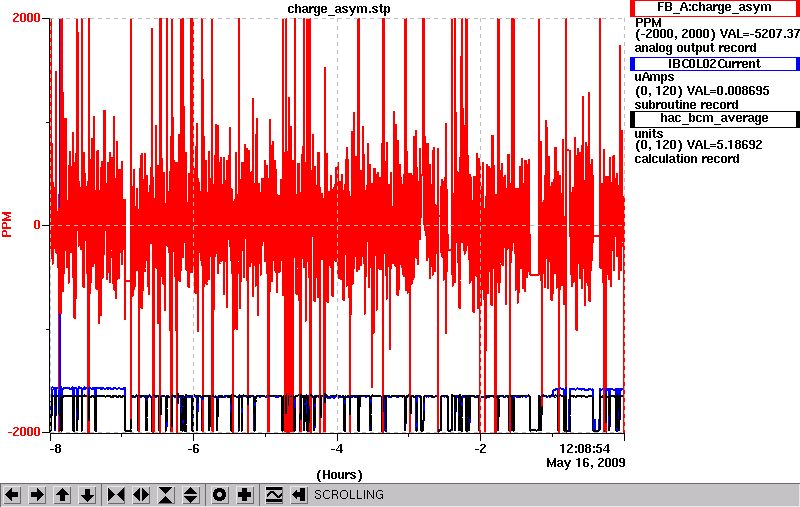The width and height of the screenshot is (800, 507).
Task: Zoom in on time axis bowtie icon
Action: click(116, 495)
